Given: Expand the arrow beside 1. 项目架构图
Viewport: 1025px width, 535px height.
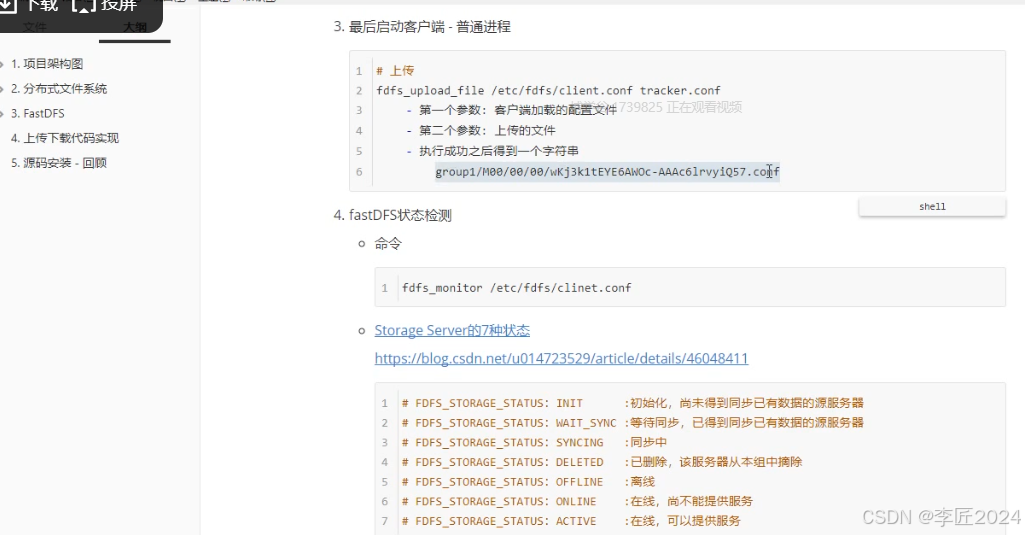Looking at the screenshot, I should (x=2, y=64).
